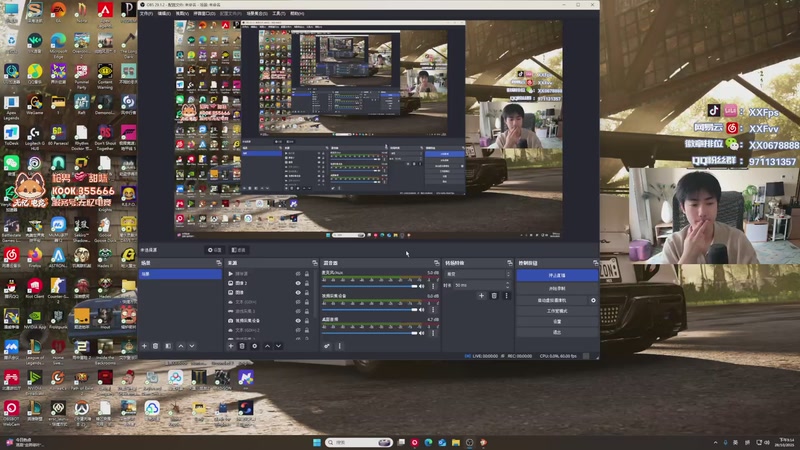The width and height of the screenshot is (800, 450).
Task: Add a new scene with plus icon in Scenes panel
Action: [x=144, y=346]
